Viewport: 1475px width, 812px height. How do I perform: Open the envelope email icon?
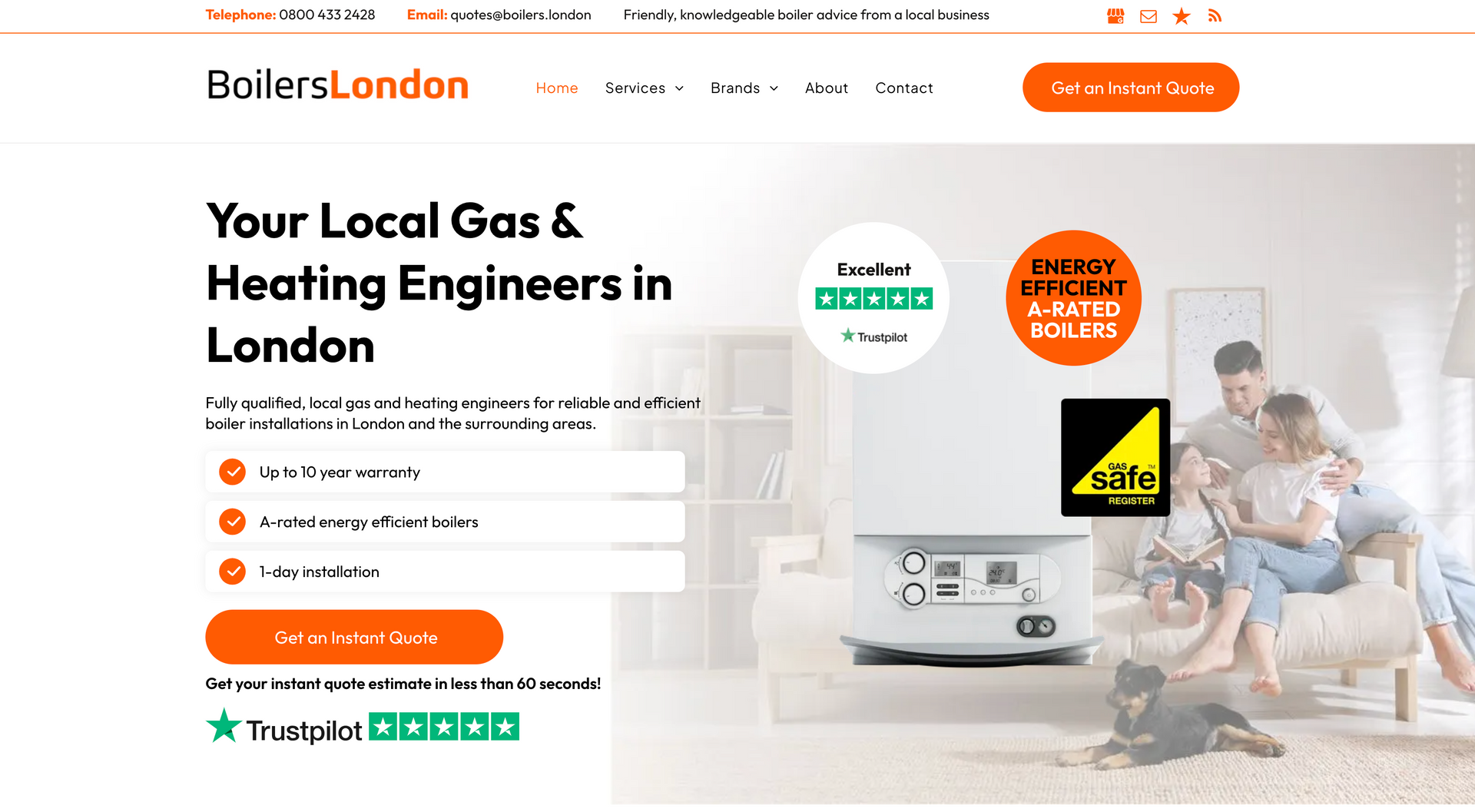click(1149, 16)
